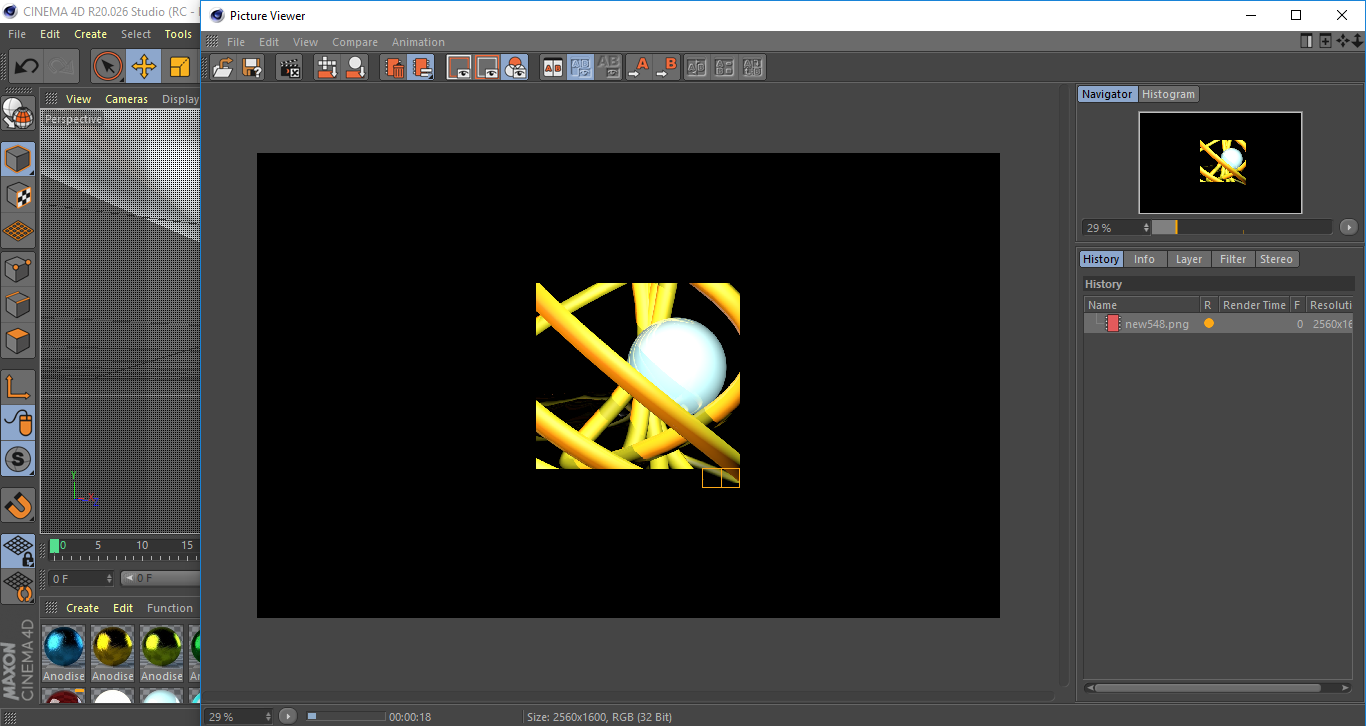Screen dimensions: 1366x726
Task: Toggle the Enable Snap magnet icon
Action: (18, 505)
